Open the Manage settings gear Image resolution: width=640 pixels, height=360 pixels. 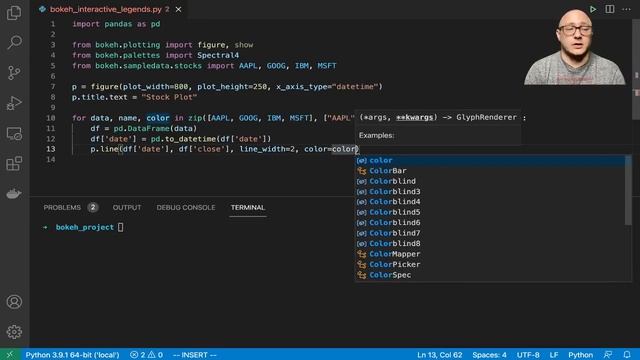coord(14,332)
